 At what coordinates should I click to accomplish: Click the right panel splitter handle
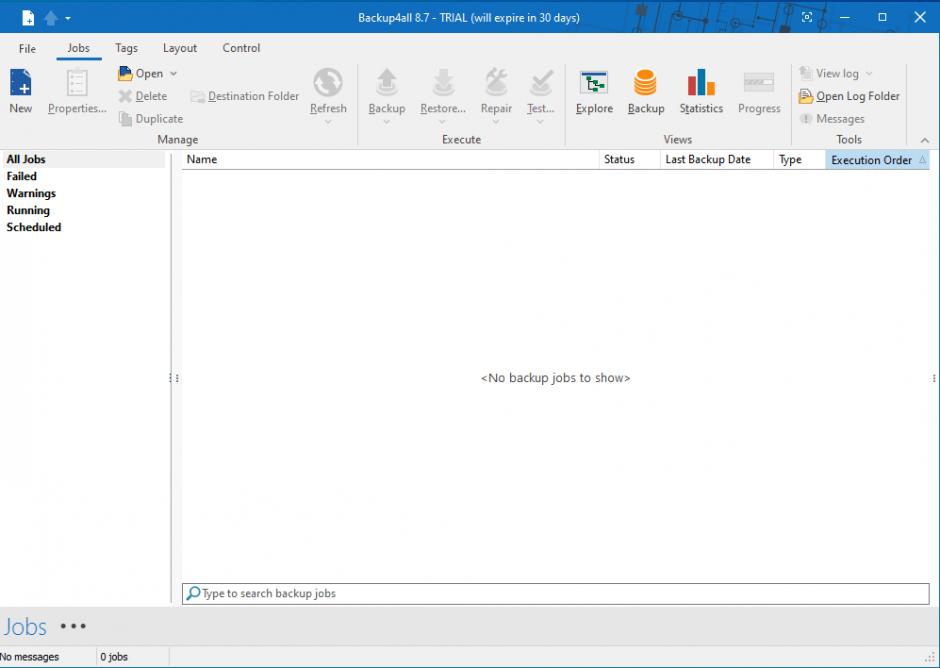pos(934,378)
